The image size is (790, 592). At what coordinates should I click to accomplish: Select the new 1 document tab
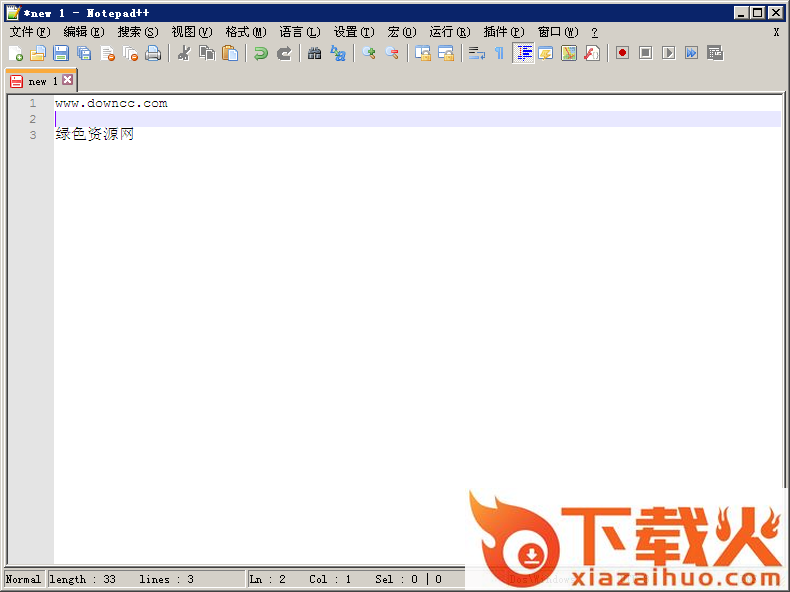pyautogui.click(x=40, y=81)
